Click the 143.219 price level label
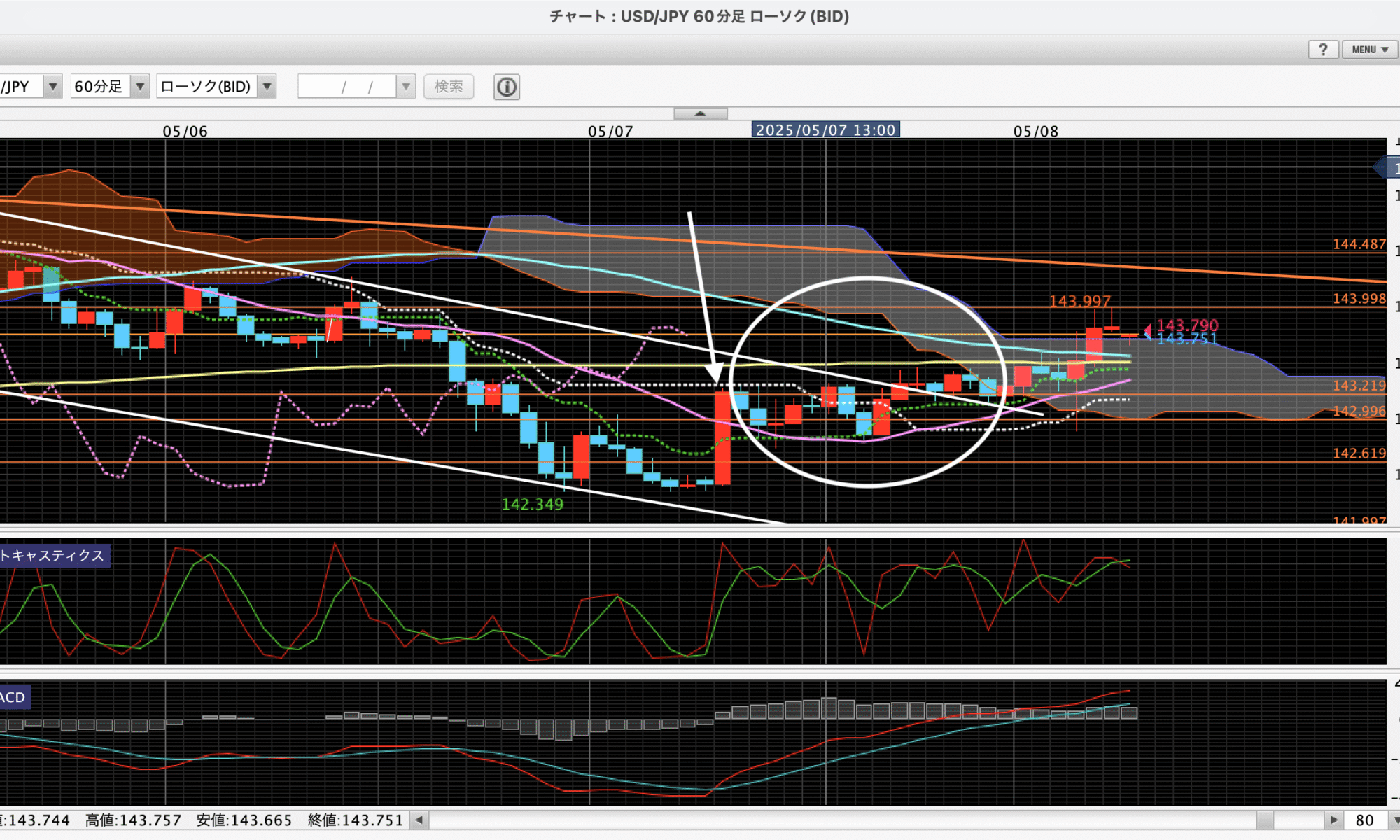 pyautogui.click(x=1359, y=386)
